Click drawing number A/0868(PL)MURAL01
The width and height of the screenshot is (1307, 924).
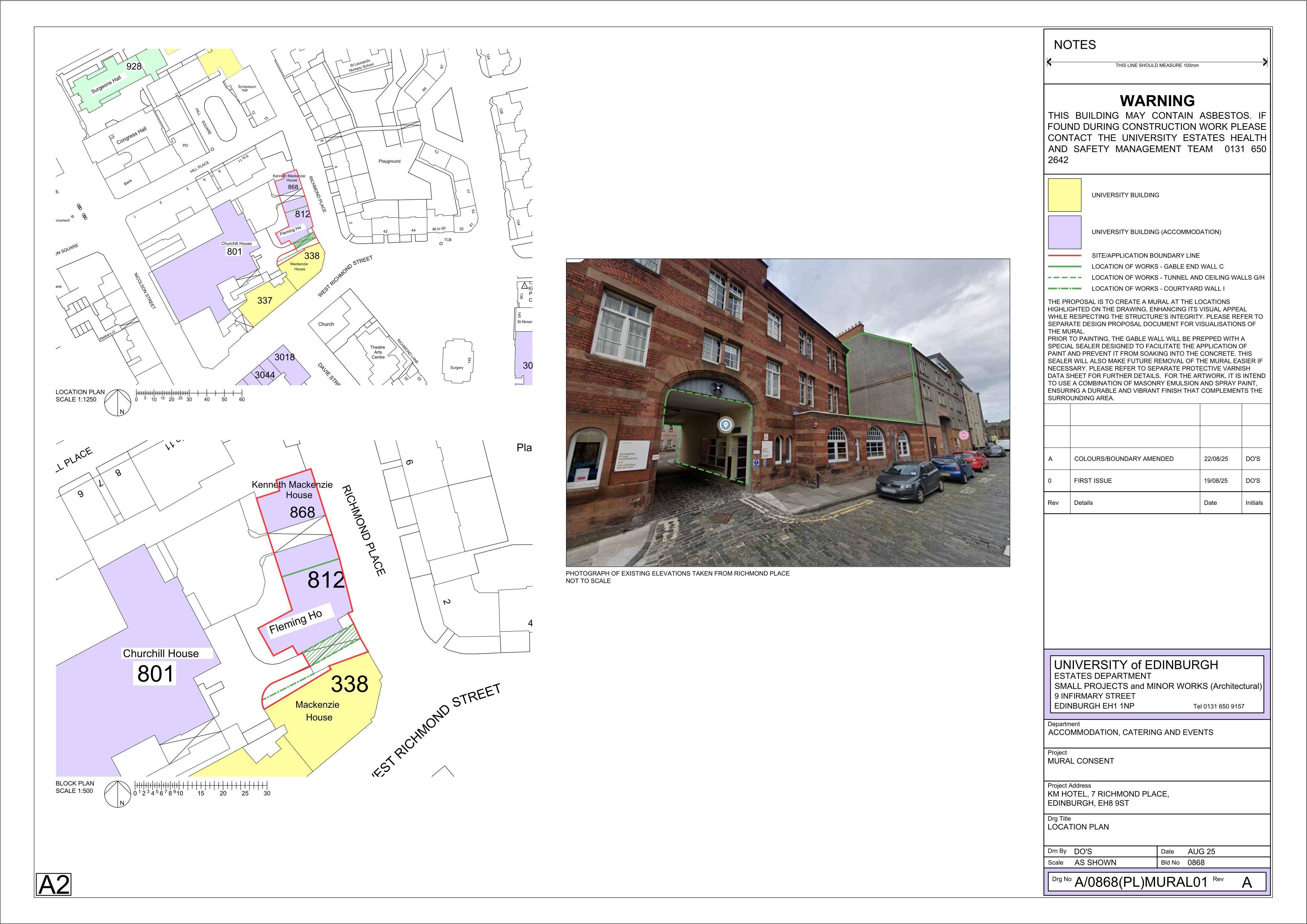pyautogui.click(x=1141, y=883)
